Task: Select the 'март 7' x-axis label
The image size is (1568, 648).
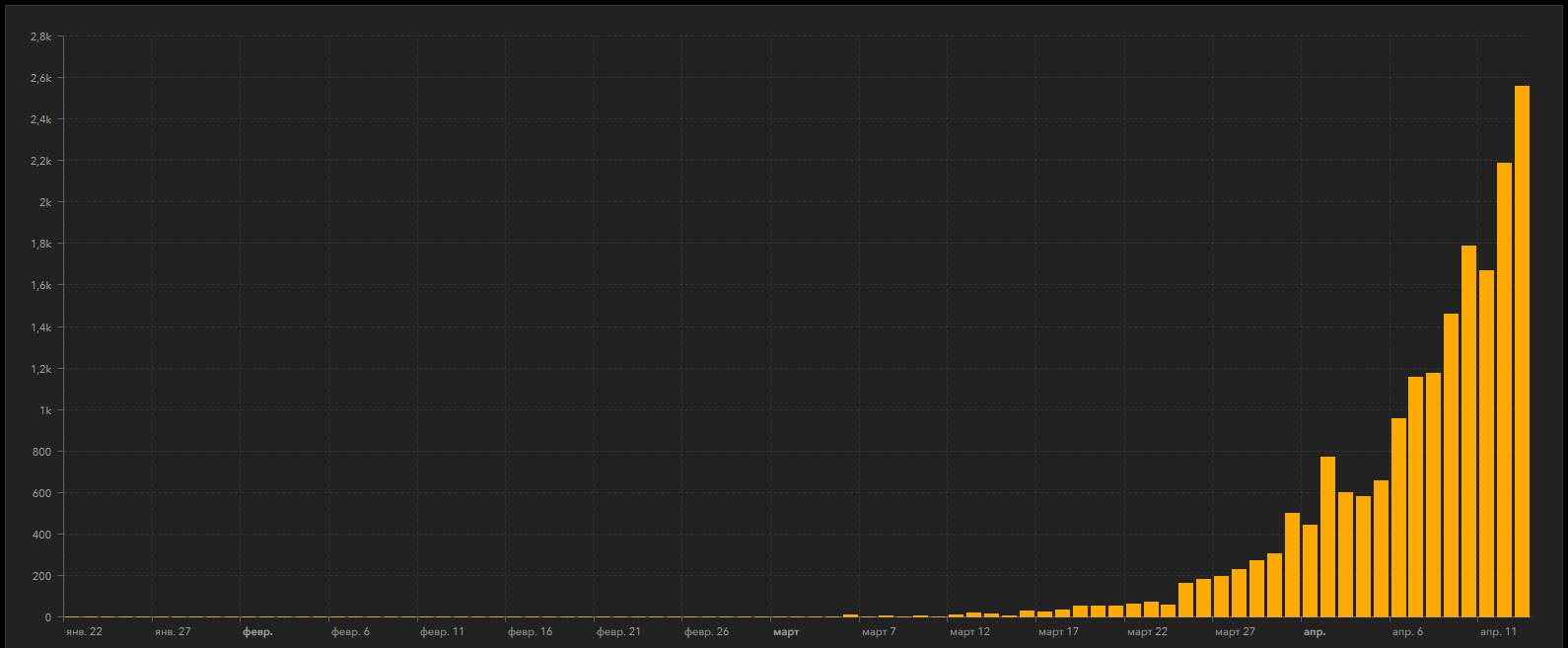Action: point(879,632)
